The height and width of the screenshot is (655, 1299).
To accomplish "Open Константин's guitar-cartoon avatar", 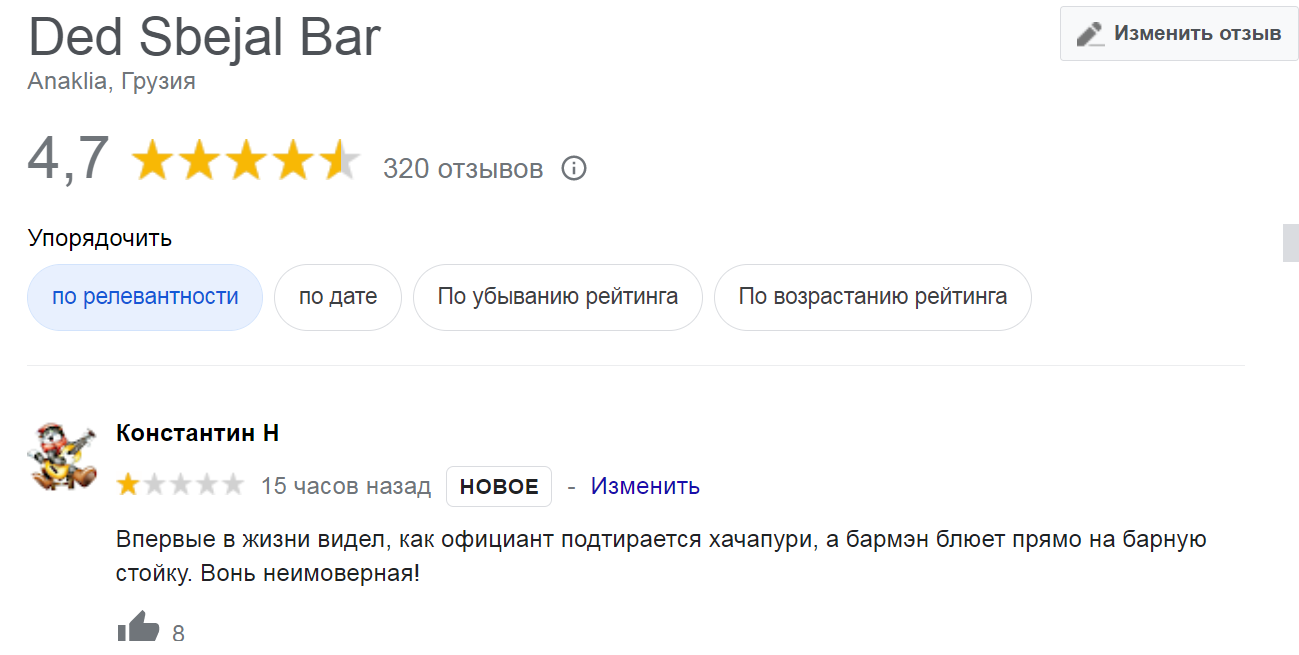I will pos(63,456).
